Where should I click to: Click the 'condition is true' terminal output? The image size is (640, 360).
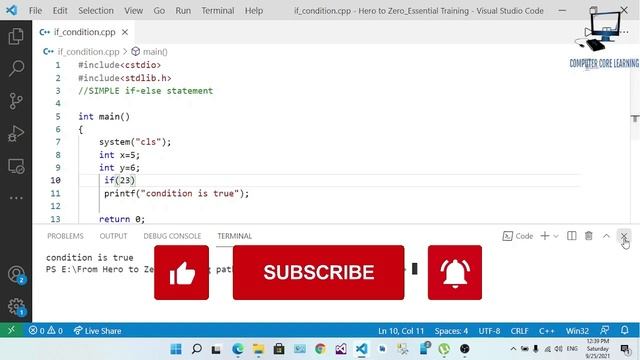pyautogui.click(x=89, y=258)
